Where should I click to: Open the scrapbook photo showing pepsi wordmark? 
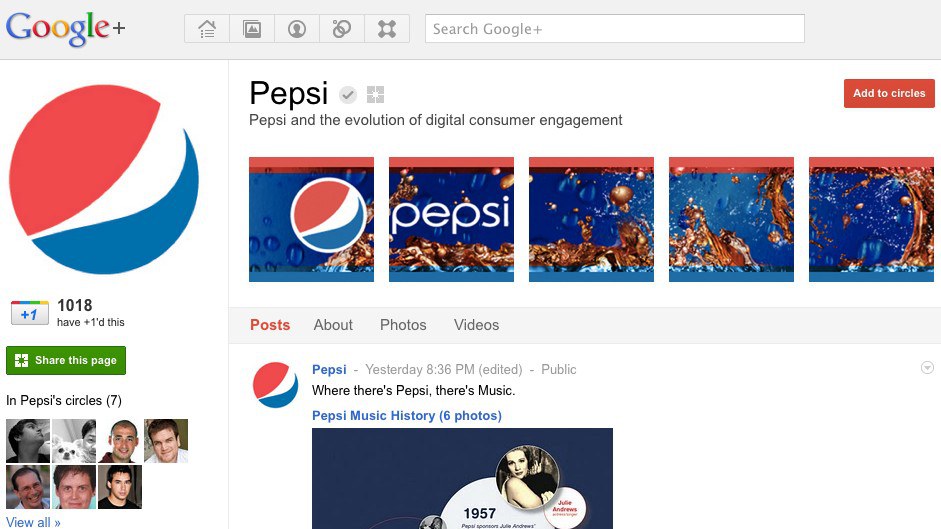coord(451,219)
